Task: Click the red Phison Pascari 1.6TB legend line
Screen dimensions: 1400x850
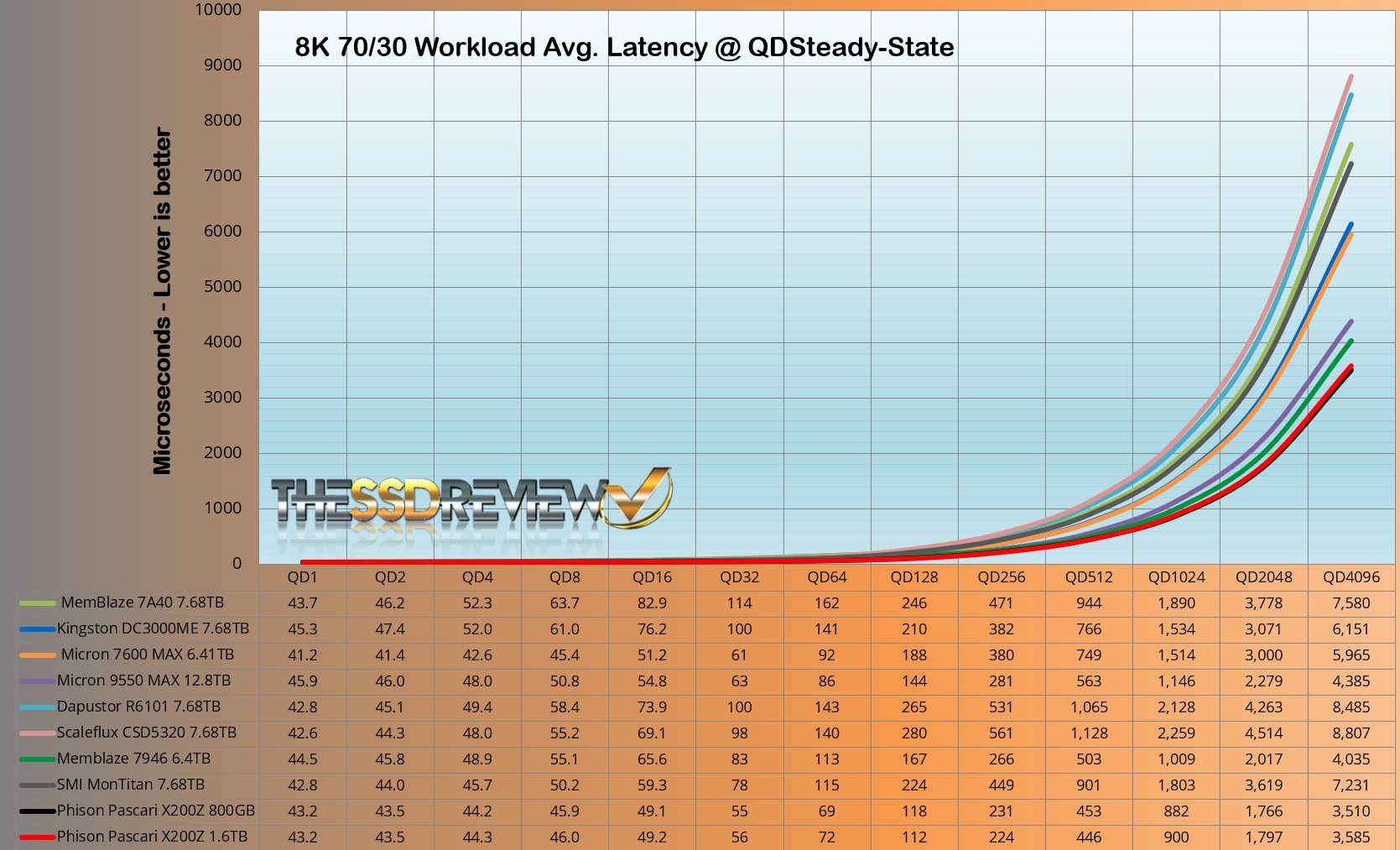Action: tap(38, 837)
